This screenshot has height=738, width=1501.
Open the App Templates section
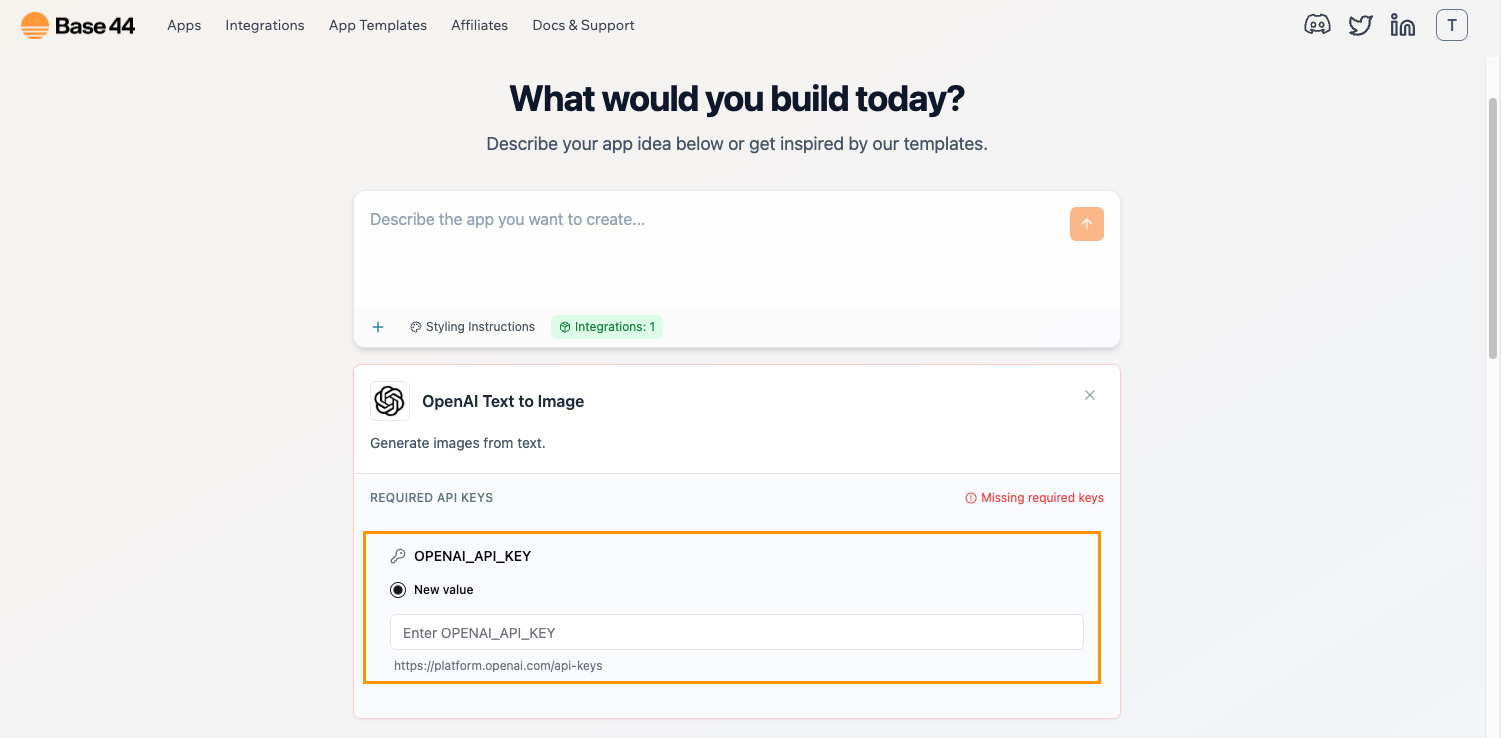coord(377,25)
